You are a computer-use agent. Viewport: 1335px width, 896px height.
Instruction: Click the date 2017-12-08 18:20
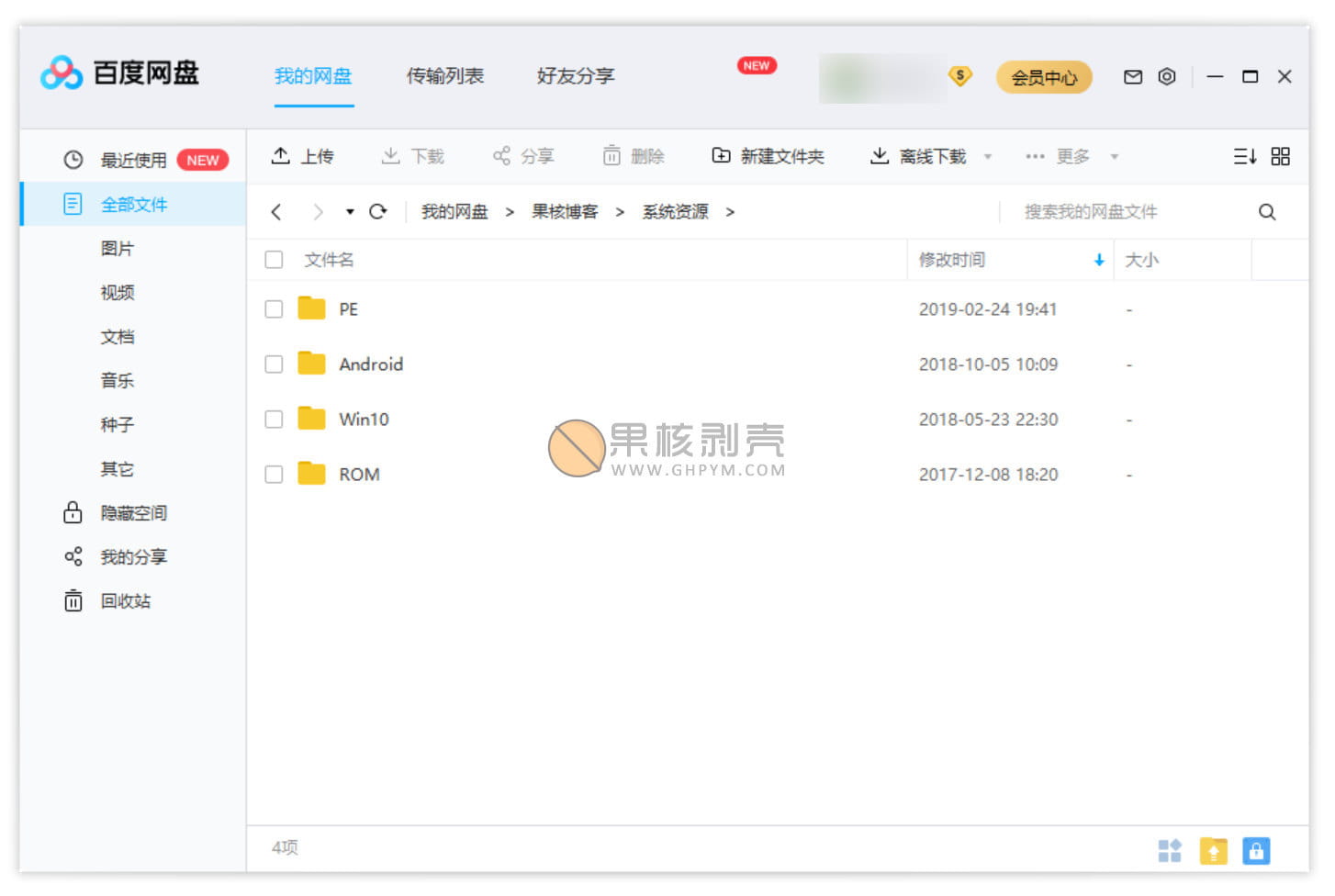click(x=988, y=475)
